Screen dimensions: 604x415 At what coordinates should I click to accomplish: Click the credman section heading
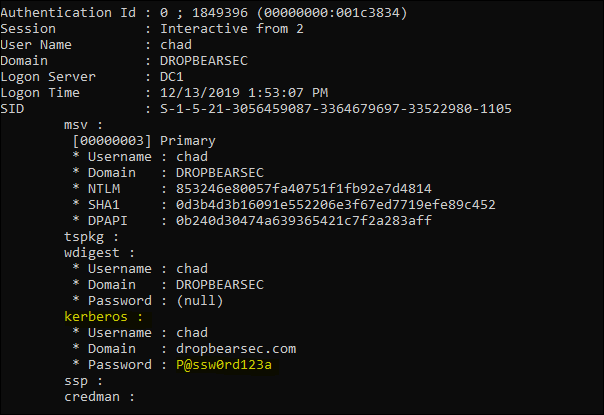99,397
